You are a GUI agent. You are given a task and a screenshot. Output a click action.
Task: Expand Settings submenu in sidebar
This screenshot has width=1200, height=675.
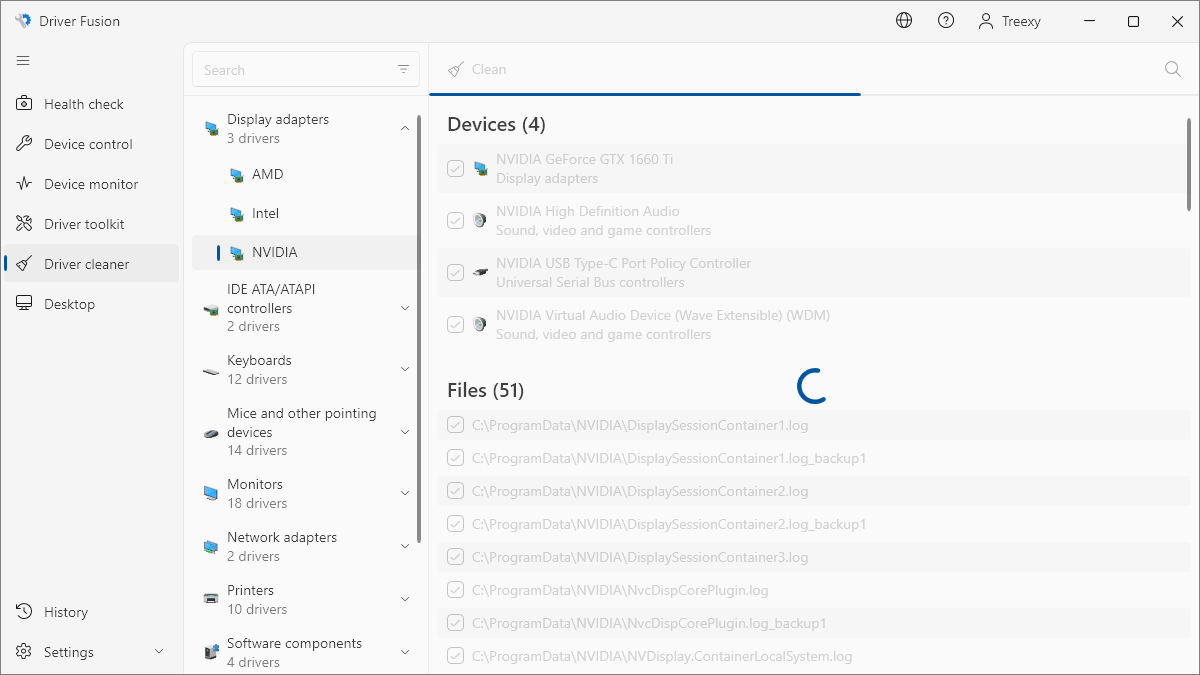159,652
